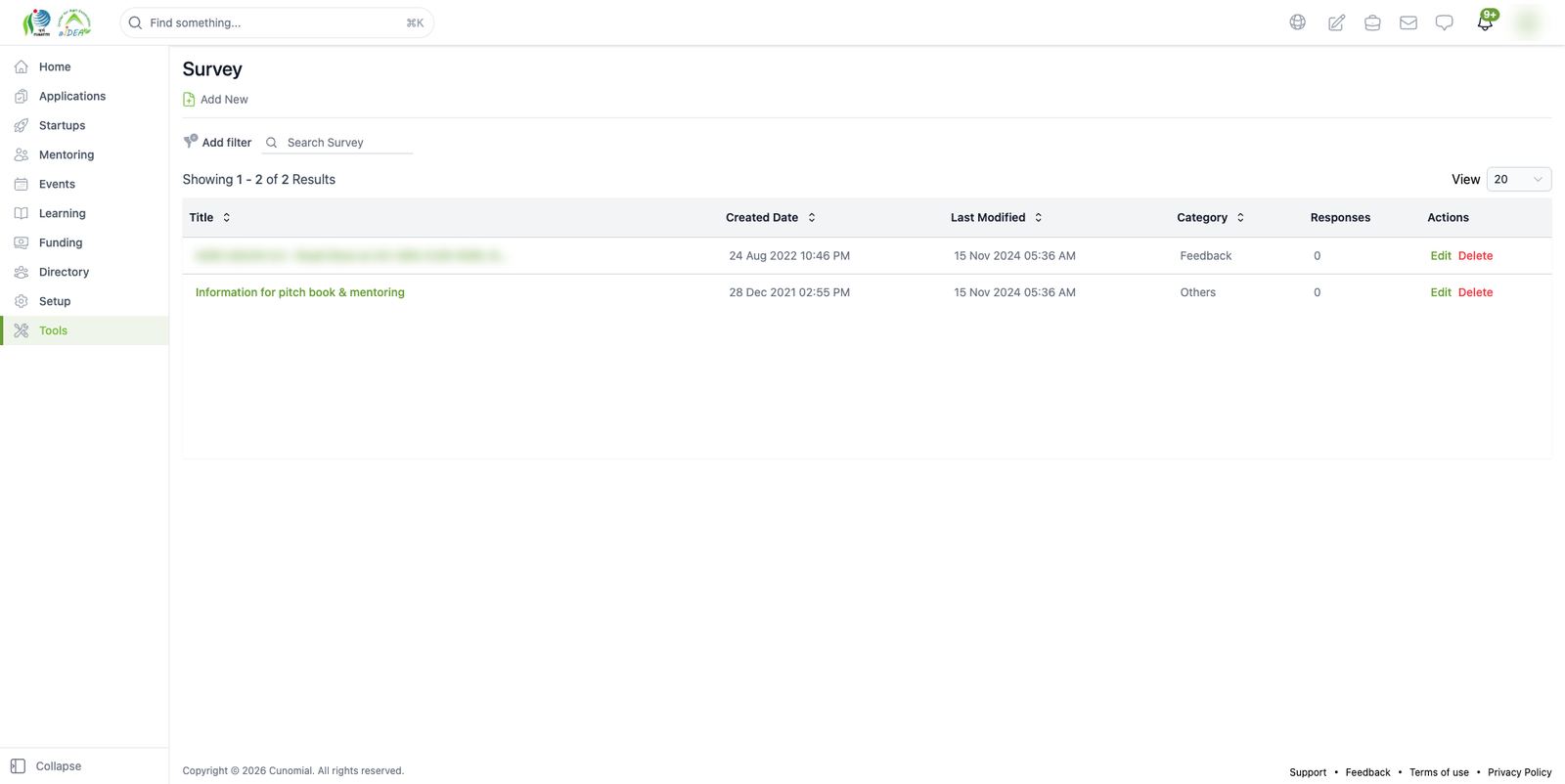This screenshot has height=784, width=1565.
Task: Open the mail envelope icon
Action: click(x=1408, y=22)
